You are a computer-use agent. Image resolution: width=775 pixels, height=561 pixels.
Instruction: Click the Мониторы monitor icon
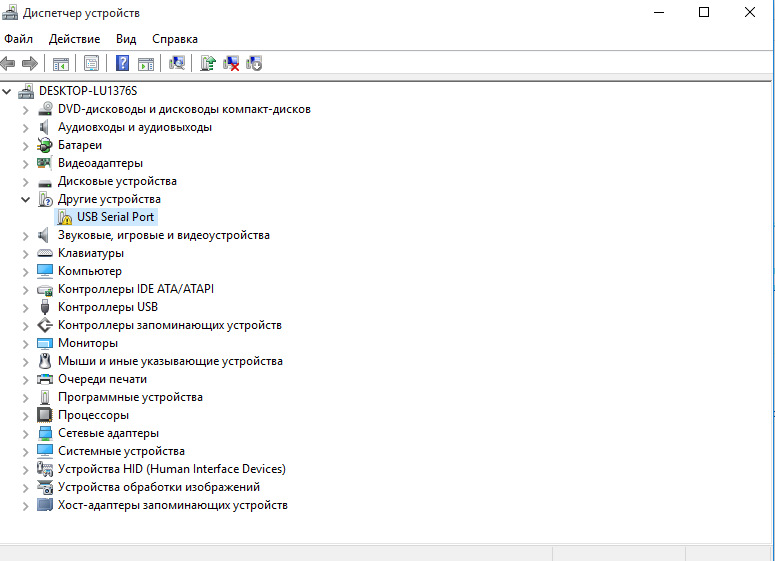[44, 343]
